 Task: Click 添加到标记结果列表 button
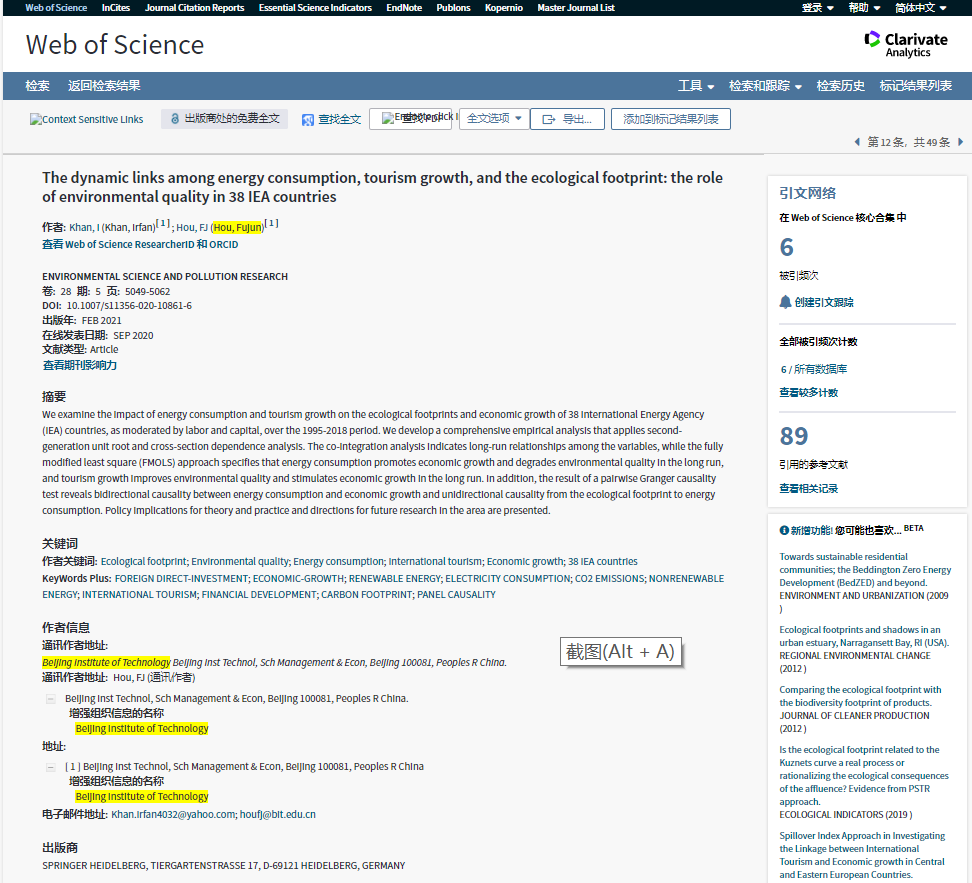pos(671,119)
